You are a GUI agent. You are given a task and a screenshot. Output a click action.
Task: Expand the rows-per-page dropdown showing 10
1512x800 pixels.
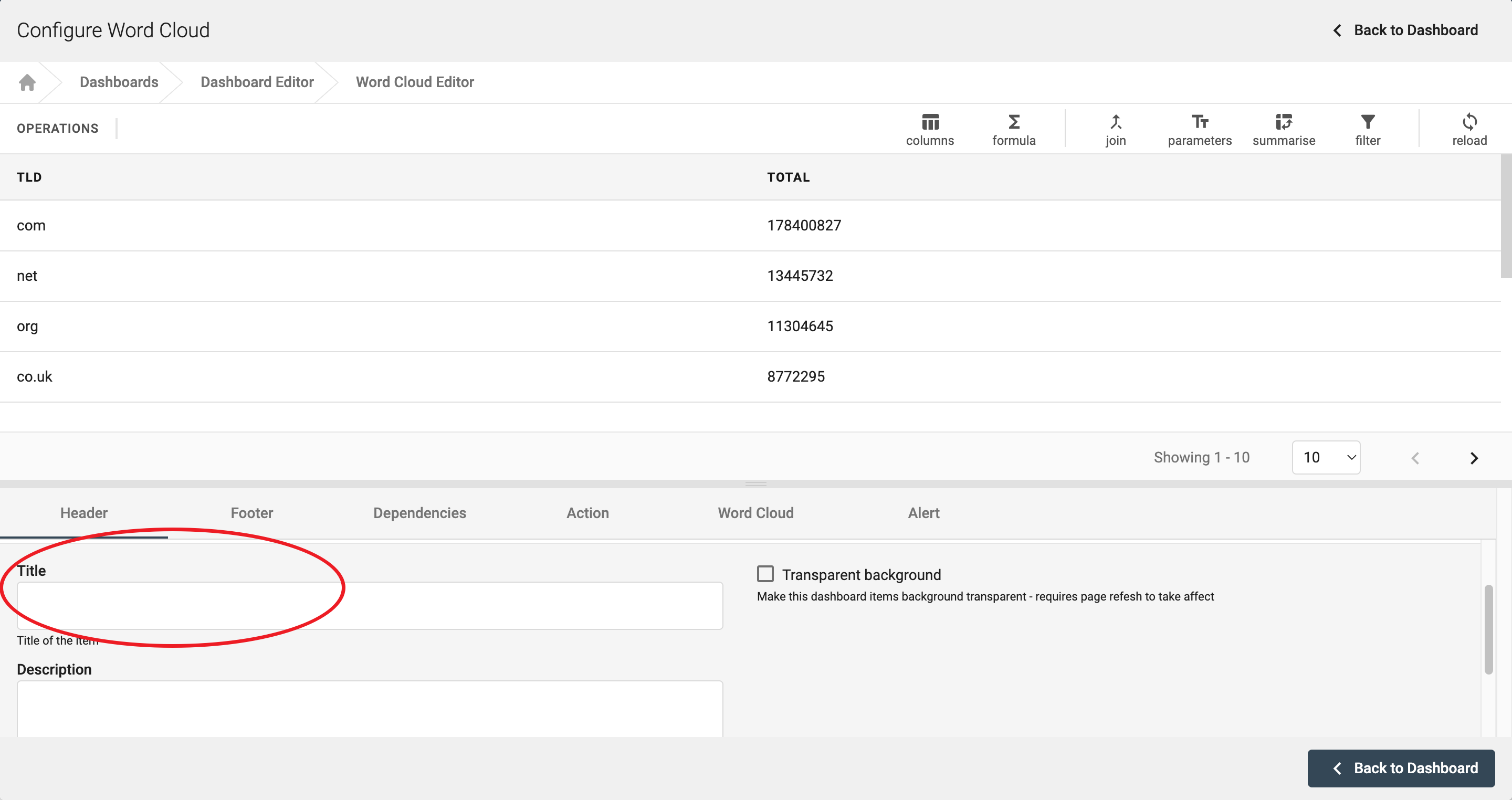point(1326,457)
